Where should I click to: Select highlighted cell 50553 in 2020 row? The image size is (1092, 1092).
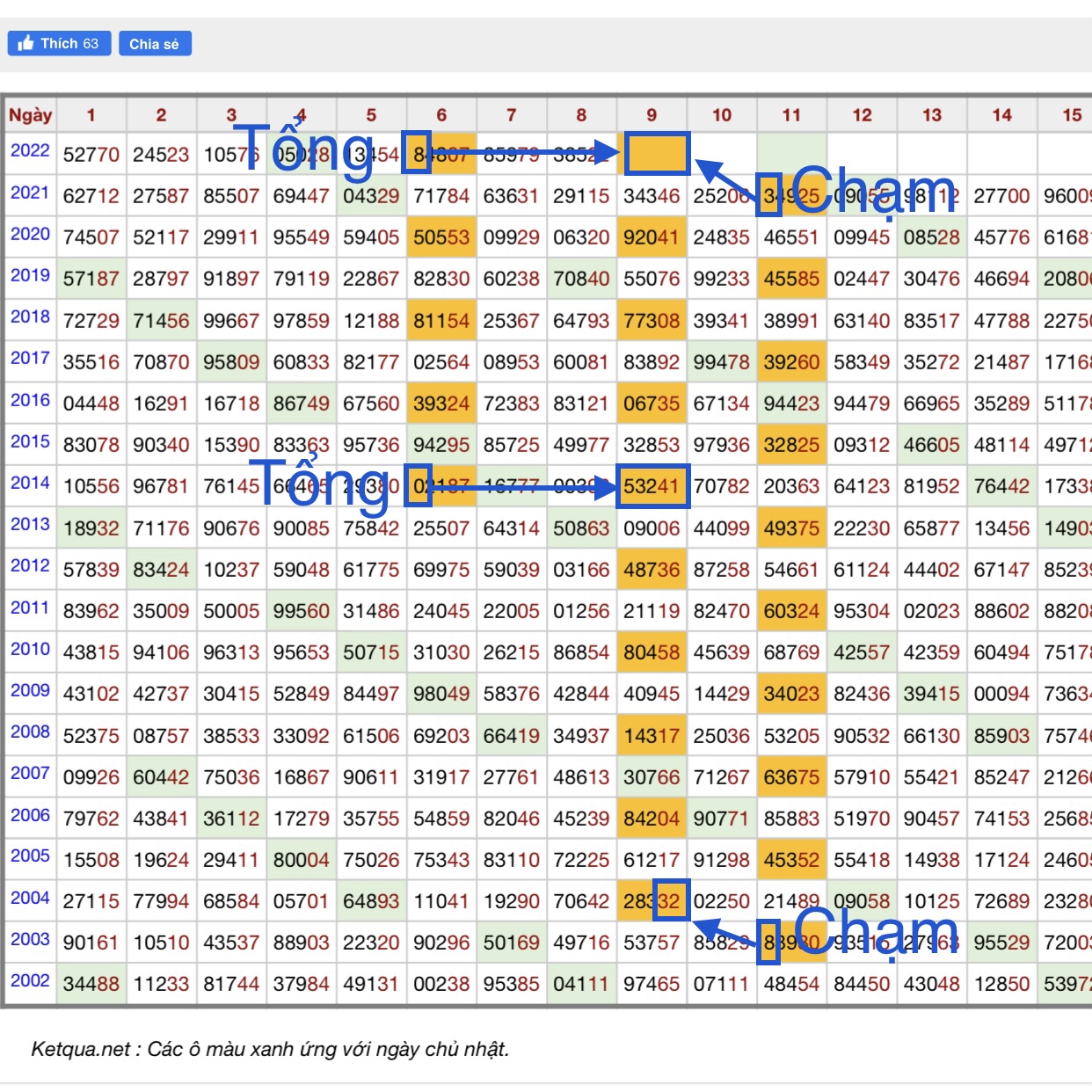(x=441, y=237)
